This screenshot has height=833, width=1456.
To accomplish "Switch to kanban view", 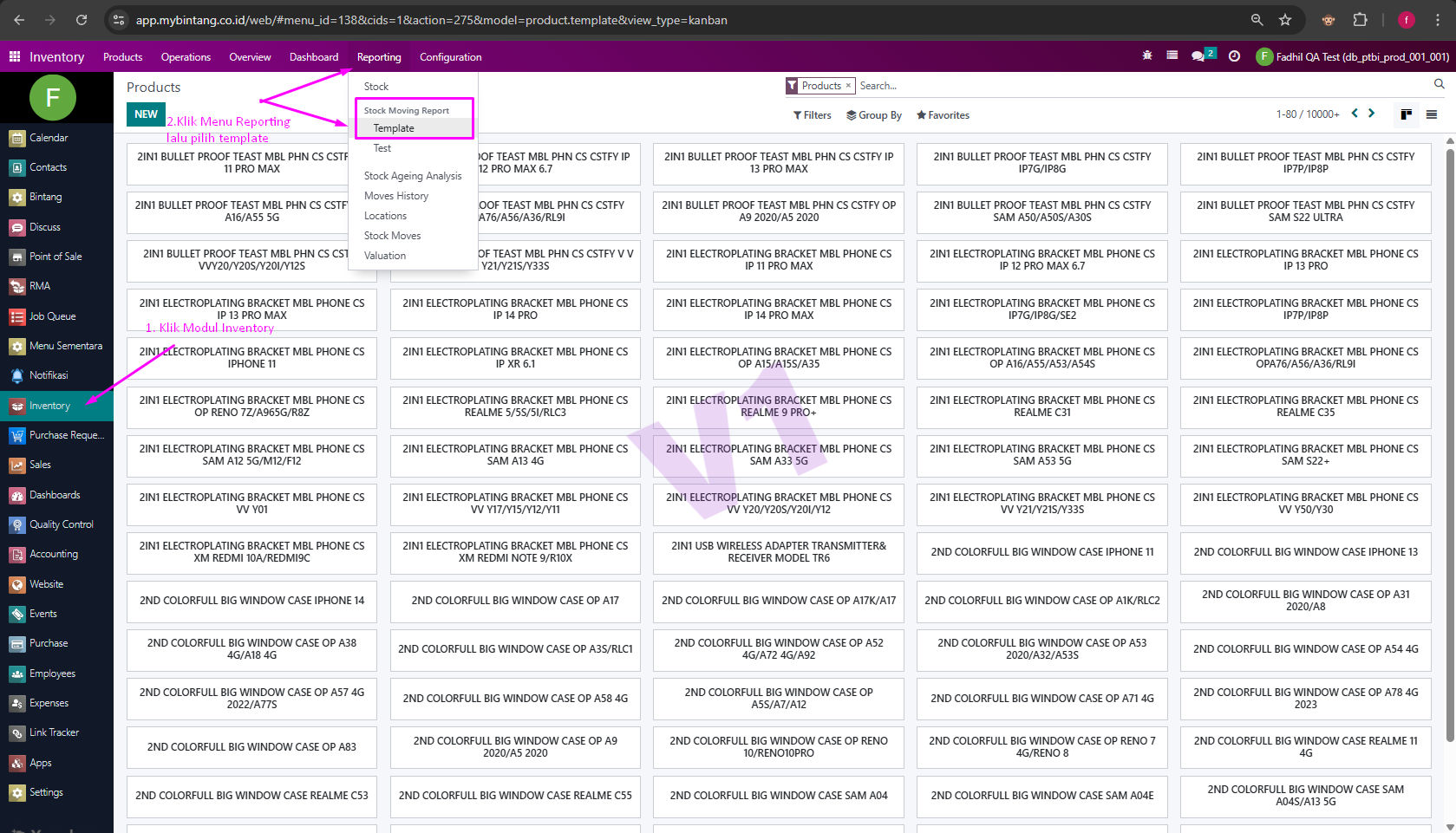I will (1406, 114).
